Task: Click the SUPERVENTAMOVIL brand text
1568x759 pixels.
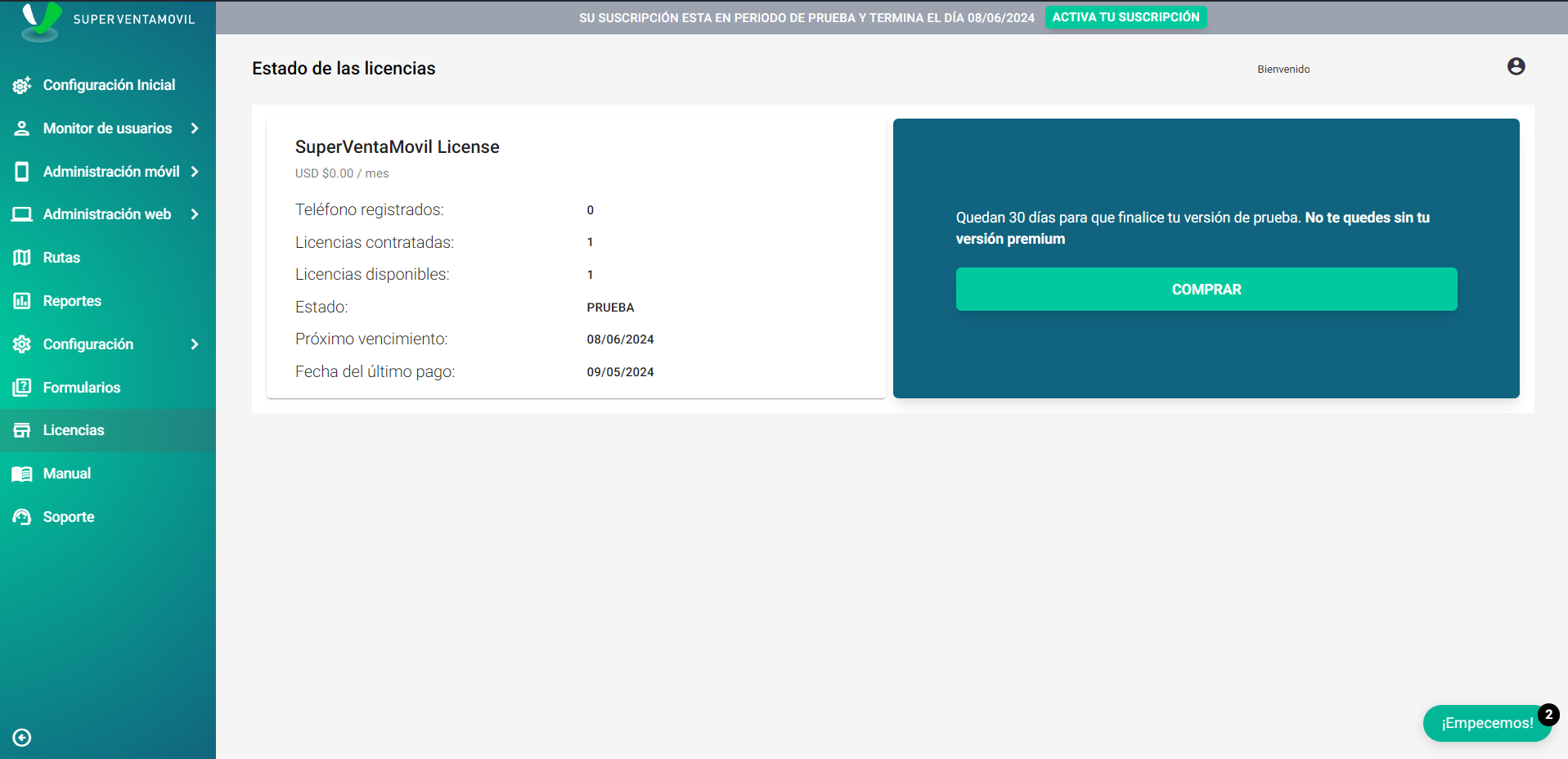Action: point(134,20)
